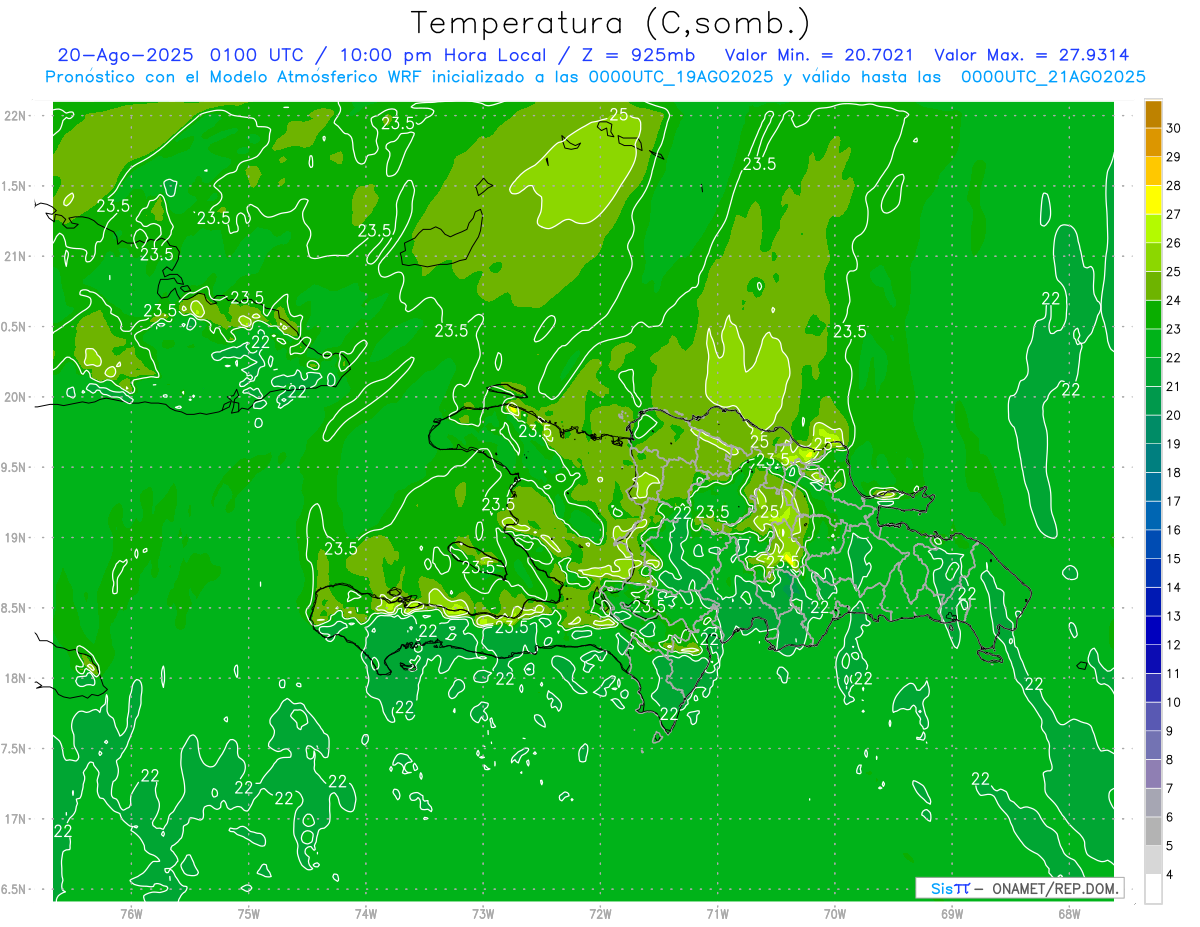The width and height of the screenshot is (1200, 927).
Task: Click the 'ONAMET/REP.DOM.' credit label
Action: tap(1055, 888)
